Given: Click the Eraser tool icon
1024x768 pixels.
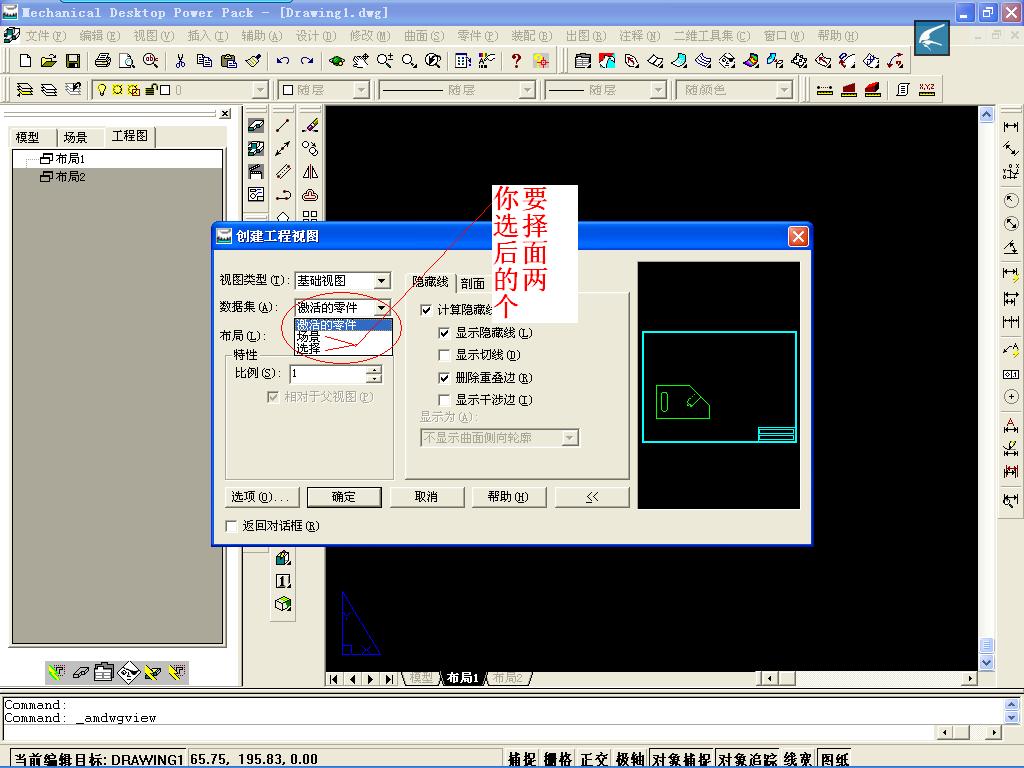Looking at the screenshot, I should (x=310, y=125).
